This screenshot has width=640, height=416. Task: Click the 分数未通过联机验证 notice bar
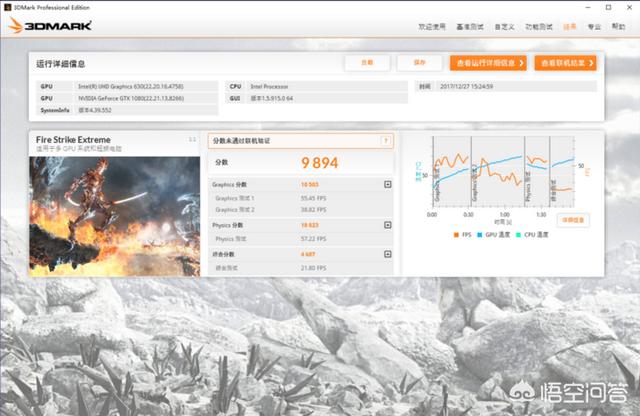[x=301, y=141]
